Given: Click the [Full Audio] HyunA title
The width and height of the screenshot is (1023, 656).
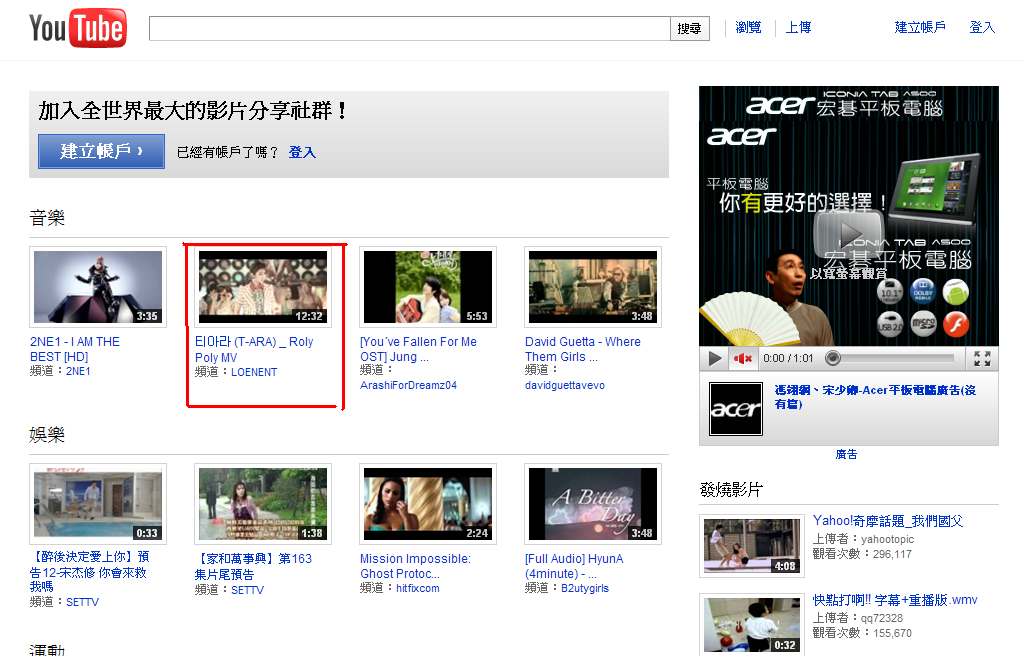Looking at the screenshot, I should point(574,566).
